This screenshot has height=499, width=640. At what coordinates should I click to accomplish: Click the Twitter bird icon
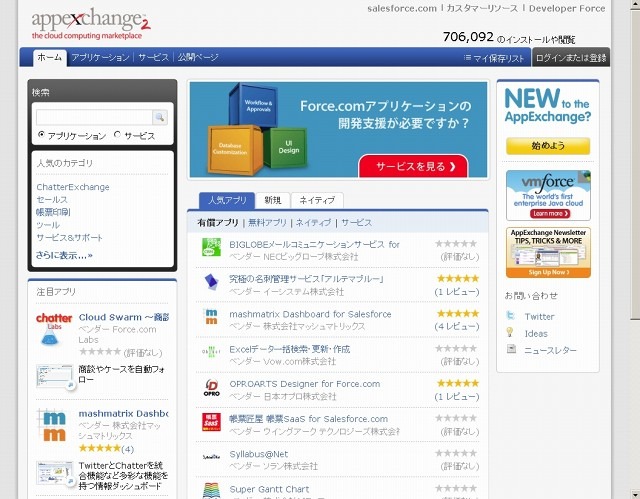pyautogui.click(x=510, y=315)
